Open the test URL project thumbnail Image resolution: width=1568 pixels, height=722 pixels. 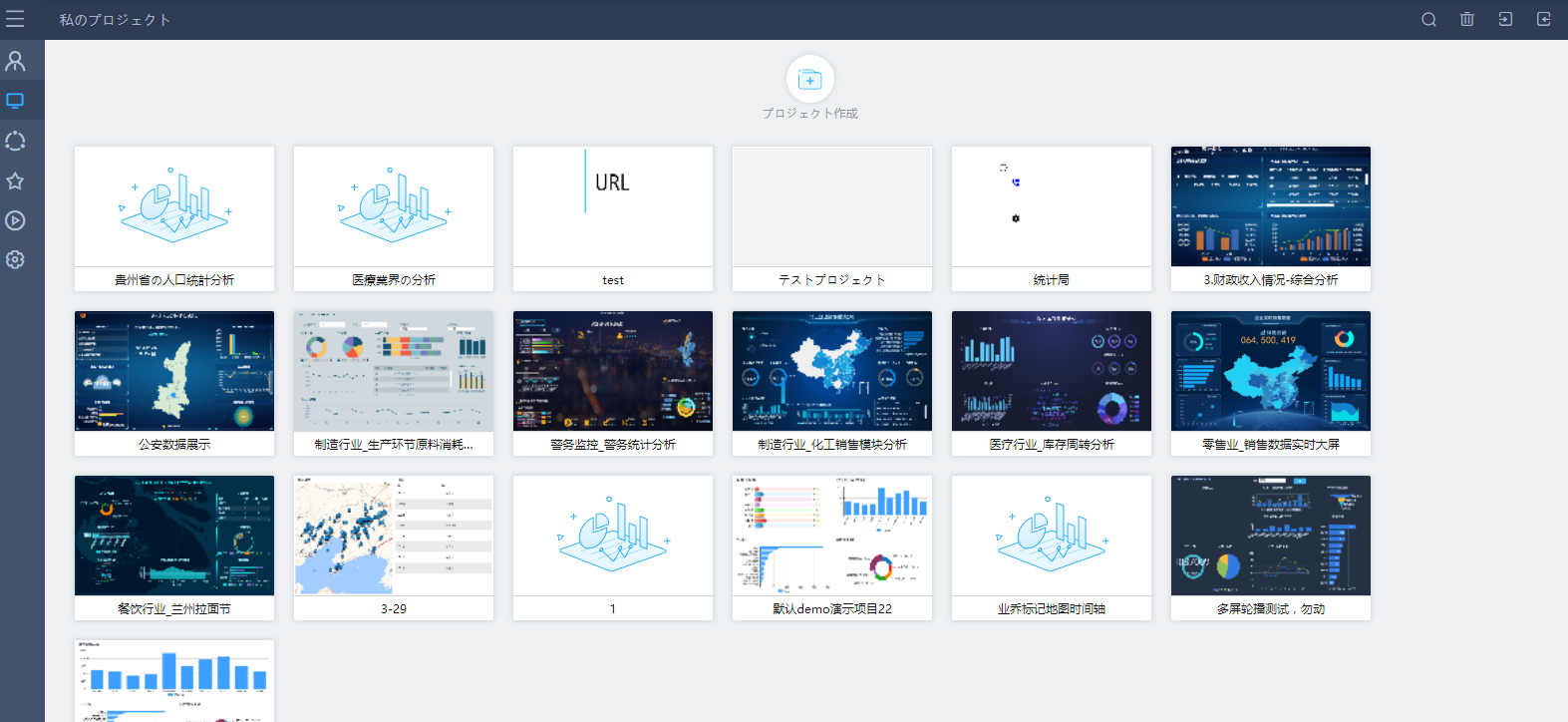613,206
